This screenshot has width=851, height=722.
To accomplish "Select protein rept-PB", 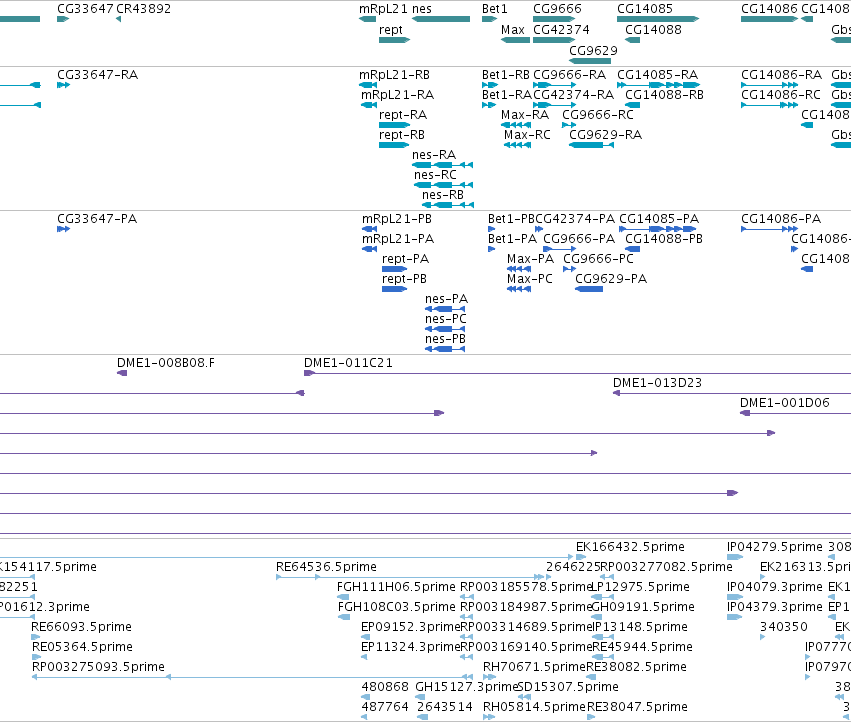I will tap(404, 279).
